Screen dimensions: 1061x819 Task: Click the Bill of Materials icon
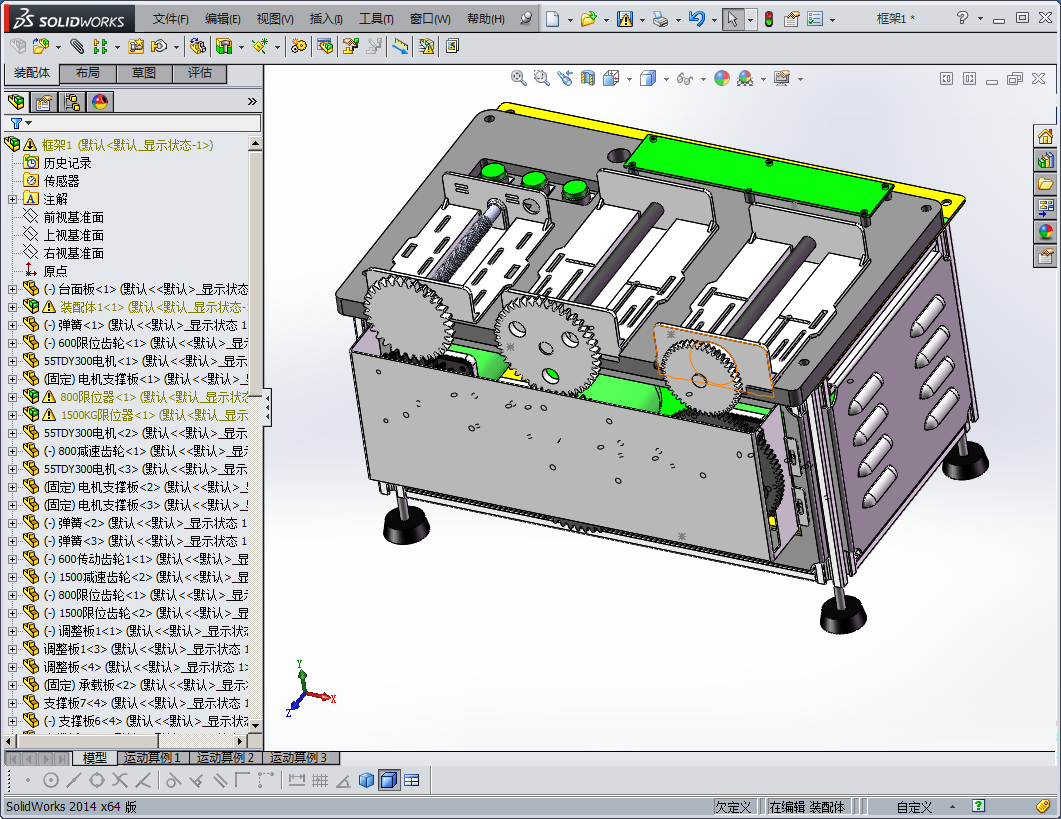point(325,46)
